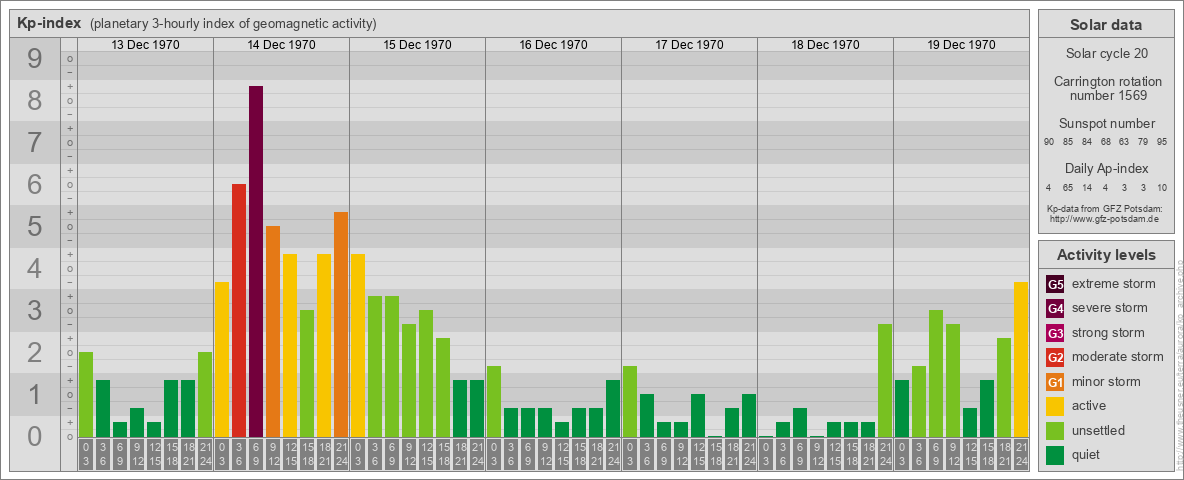The width and height of the screenshot is (1184, 480).
Task: Click the 17 Dec 0-3 light green bar
Action: click(x=630, y=402)
